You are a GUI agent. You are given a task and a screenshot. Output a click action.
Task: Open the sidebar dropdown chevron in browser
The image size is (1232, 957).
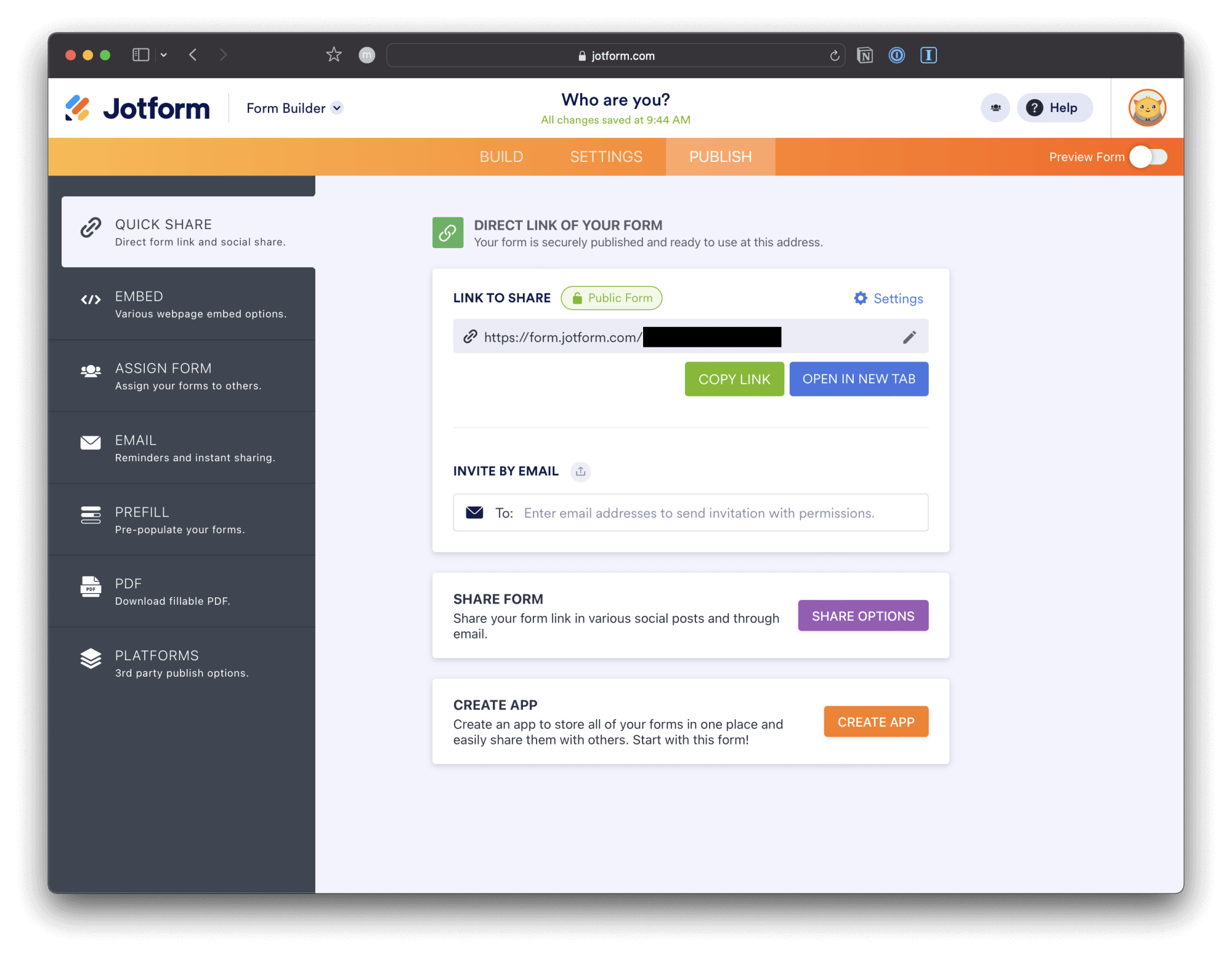point(164,55)
